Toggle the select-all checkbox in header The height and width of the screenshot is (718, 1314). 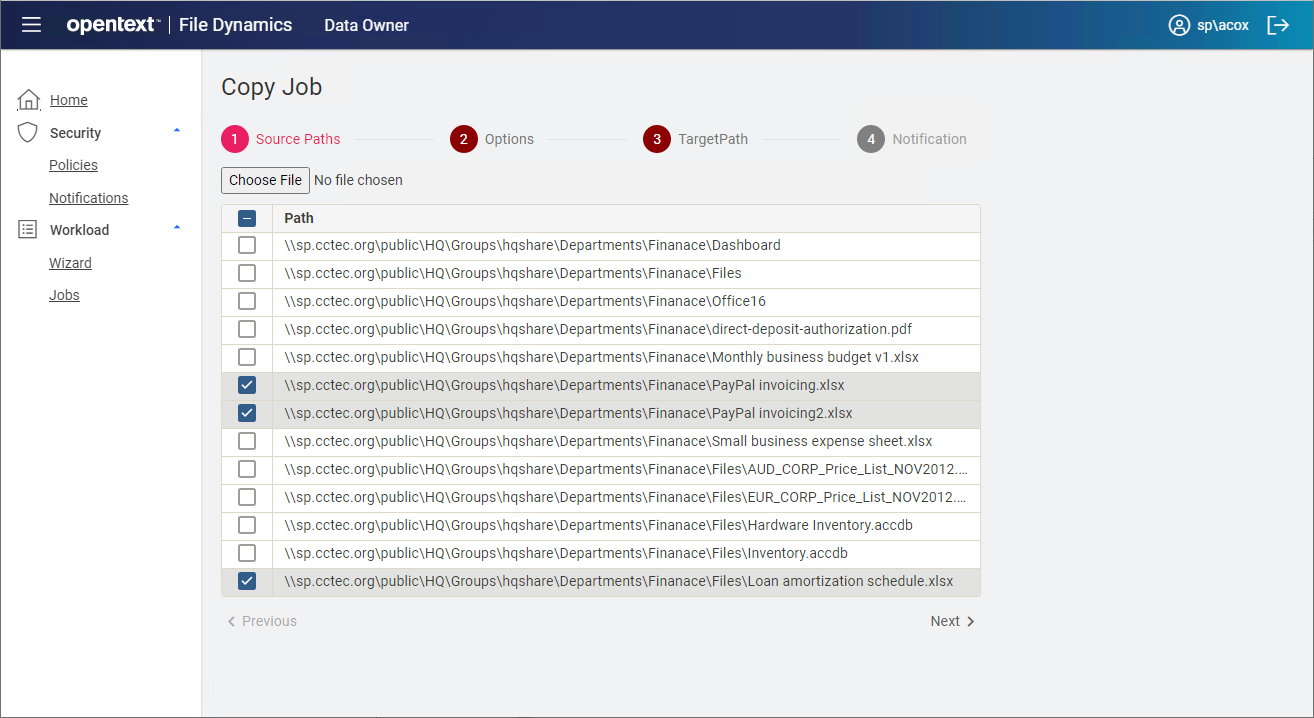click(x=247, y=218)
